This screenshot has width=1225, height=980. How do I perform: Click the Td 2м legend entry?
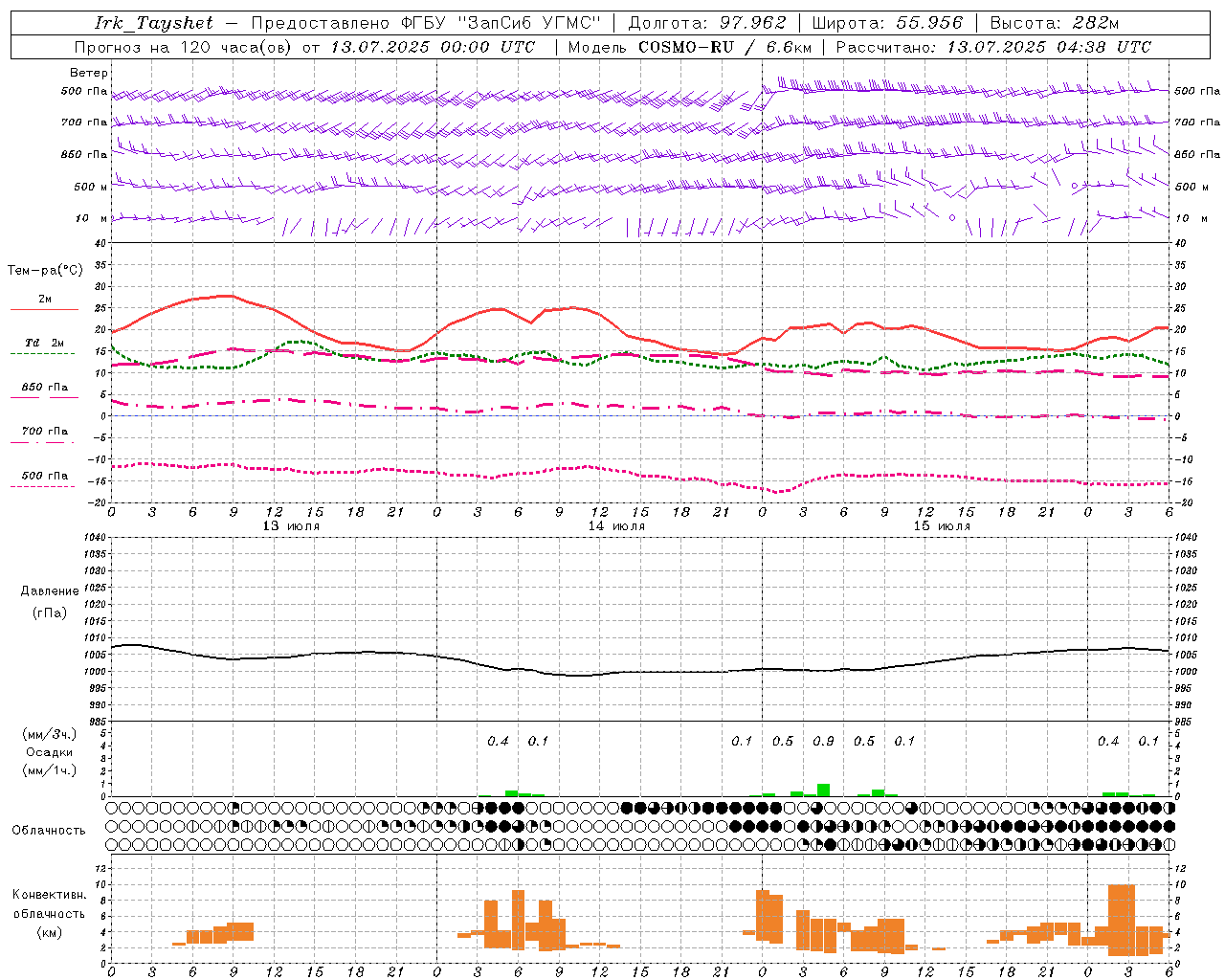click(45, 343)
